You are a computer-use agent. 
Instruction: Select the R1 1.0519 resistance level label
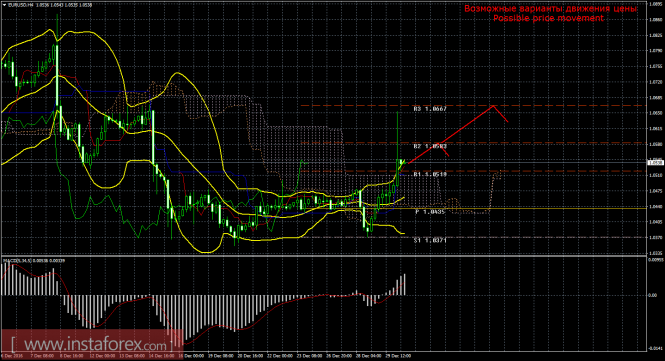(x=430, y=174)
